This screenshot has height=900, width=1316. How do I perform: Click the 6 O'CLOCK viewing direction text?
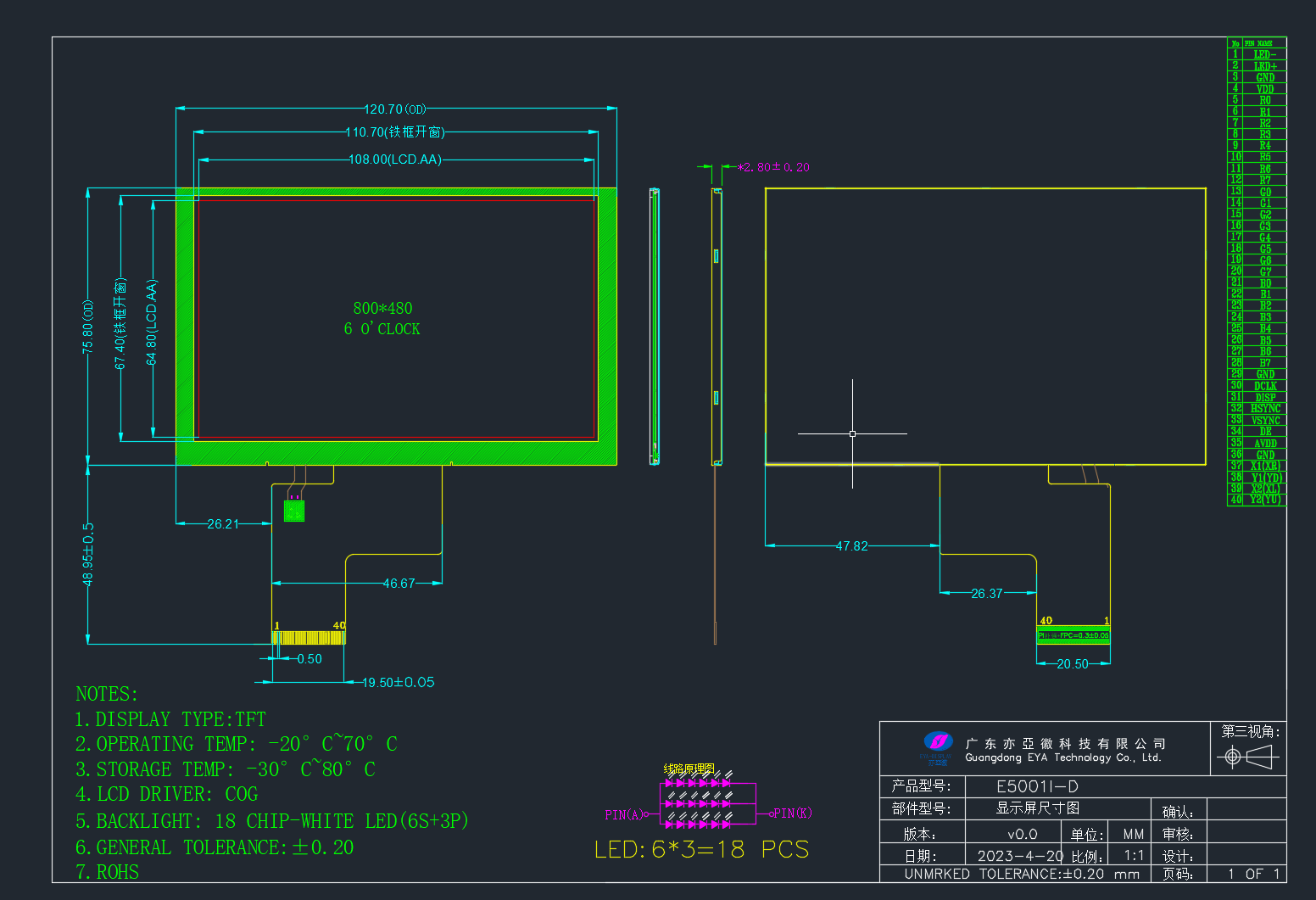click(x=382, y=329)
